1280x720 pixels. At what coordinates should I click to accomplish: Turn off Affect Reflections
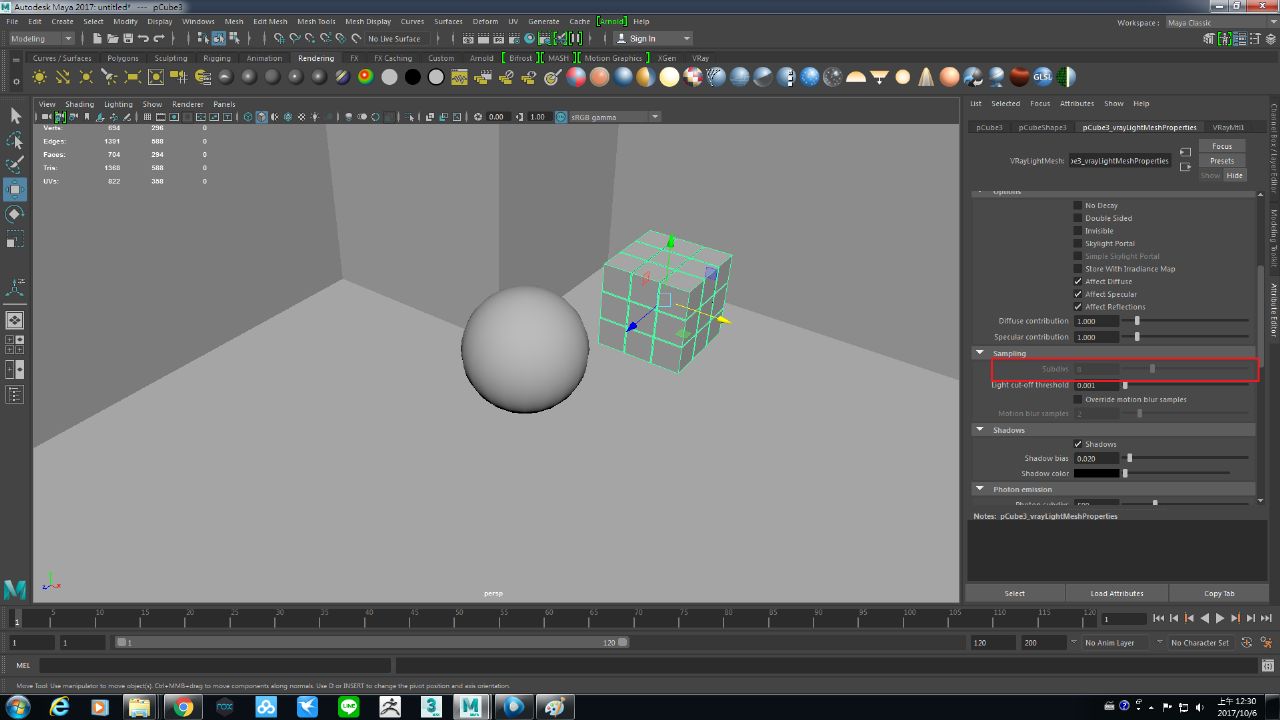[x=1078, y=307]
